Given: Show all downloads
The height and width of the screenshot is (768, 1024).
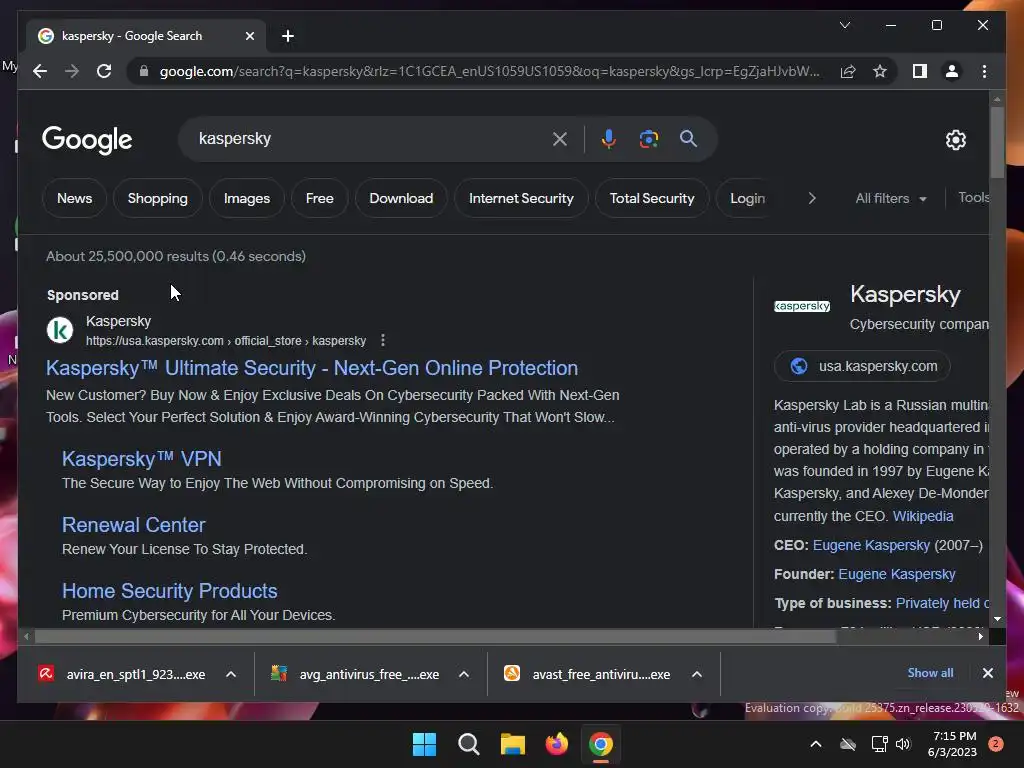Looking at the screenshot, I should pyautogui.click(x=930, y=673).
